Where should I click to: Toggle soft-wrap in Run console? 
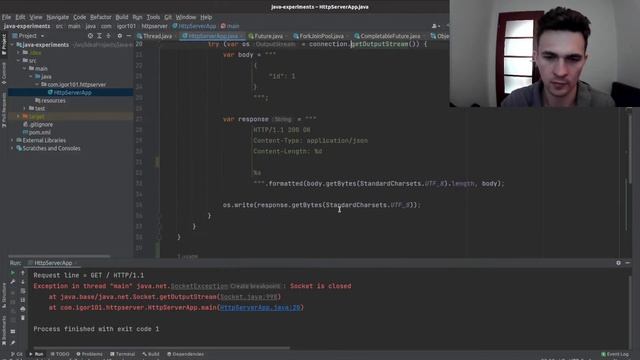click(x=22, y=291)
